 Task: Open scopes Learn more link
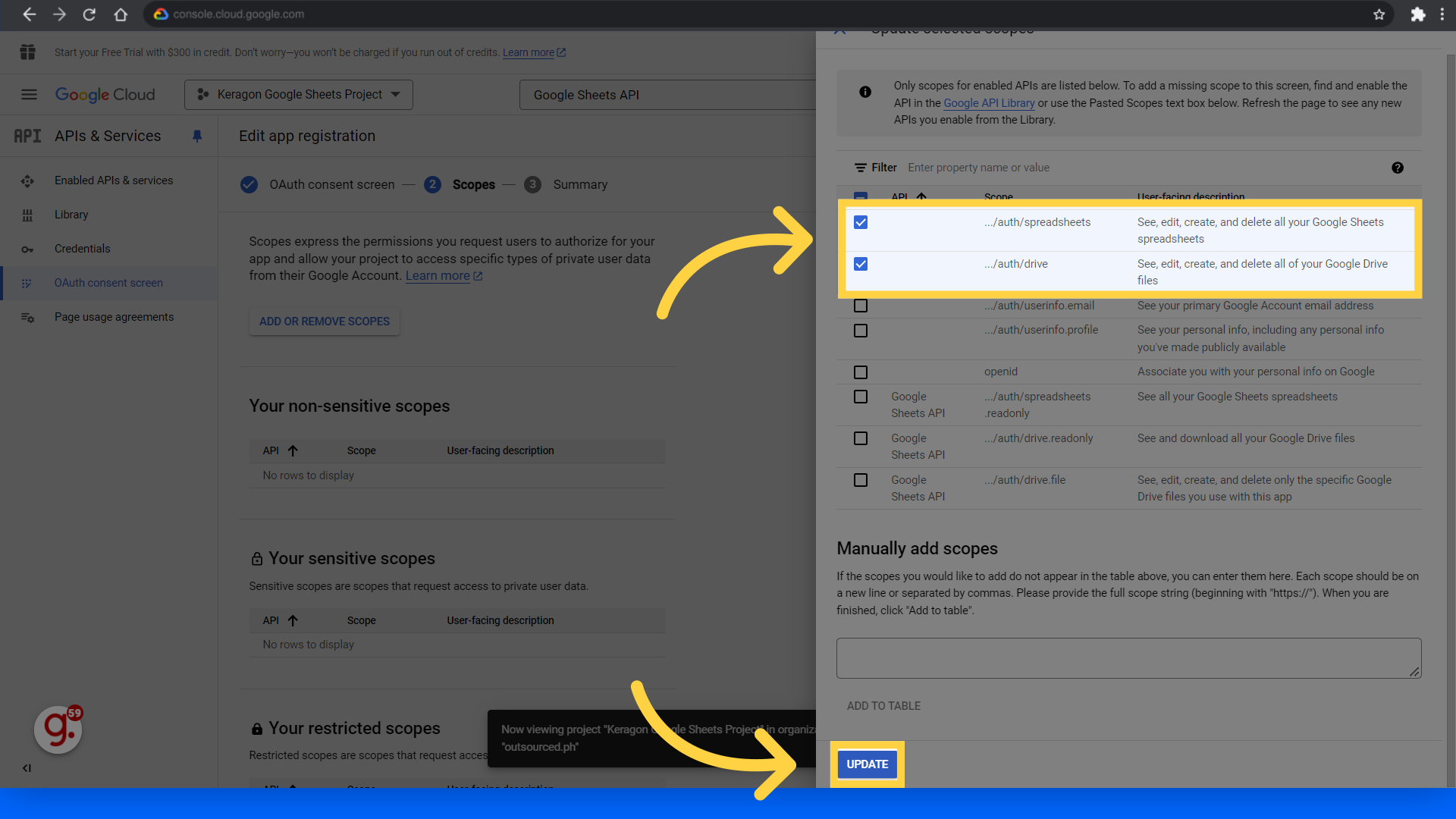pos(444,276)
